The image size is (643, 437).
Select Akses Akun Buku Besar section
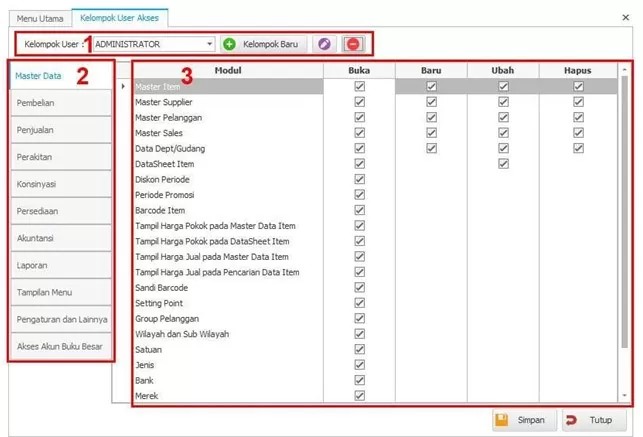point(60,346)
